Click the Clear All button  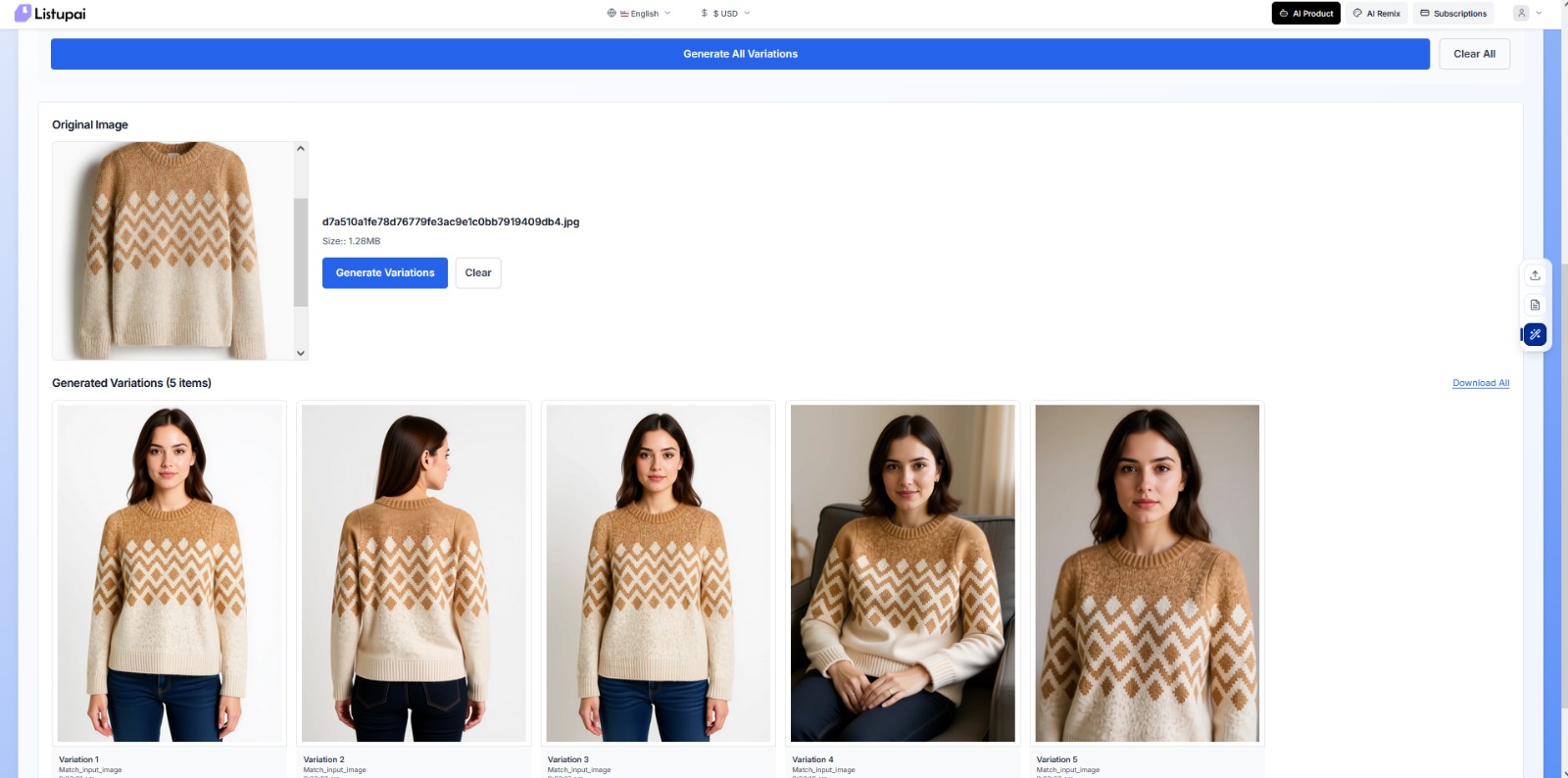1474,54
